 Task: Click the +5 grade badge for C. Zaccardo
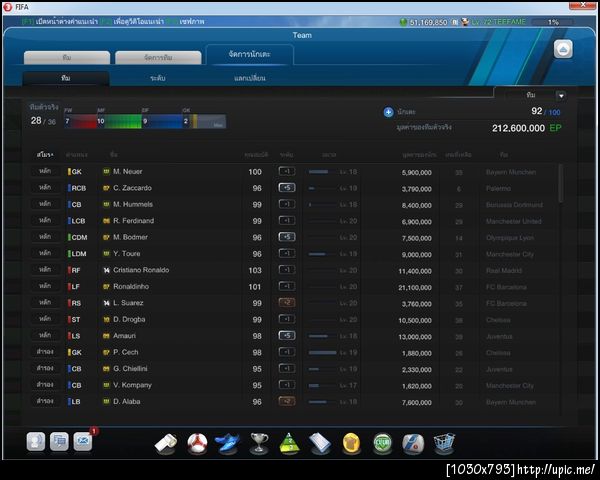(x=287, y=188)
